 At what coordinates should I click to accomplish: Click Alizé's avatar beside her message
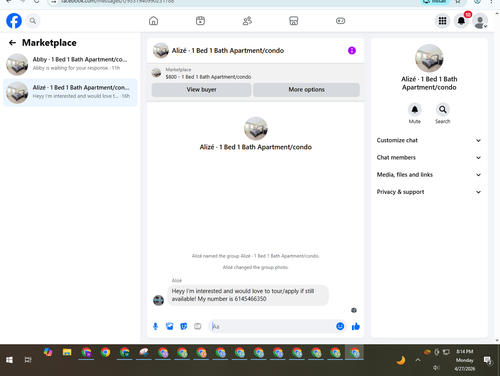click(x=158, y=300)
